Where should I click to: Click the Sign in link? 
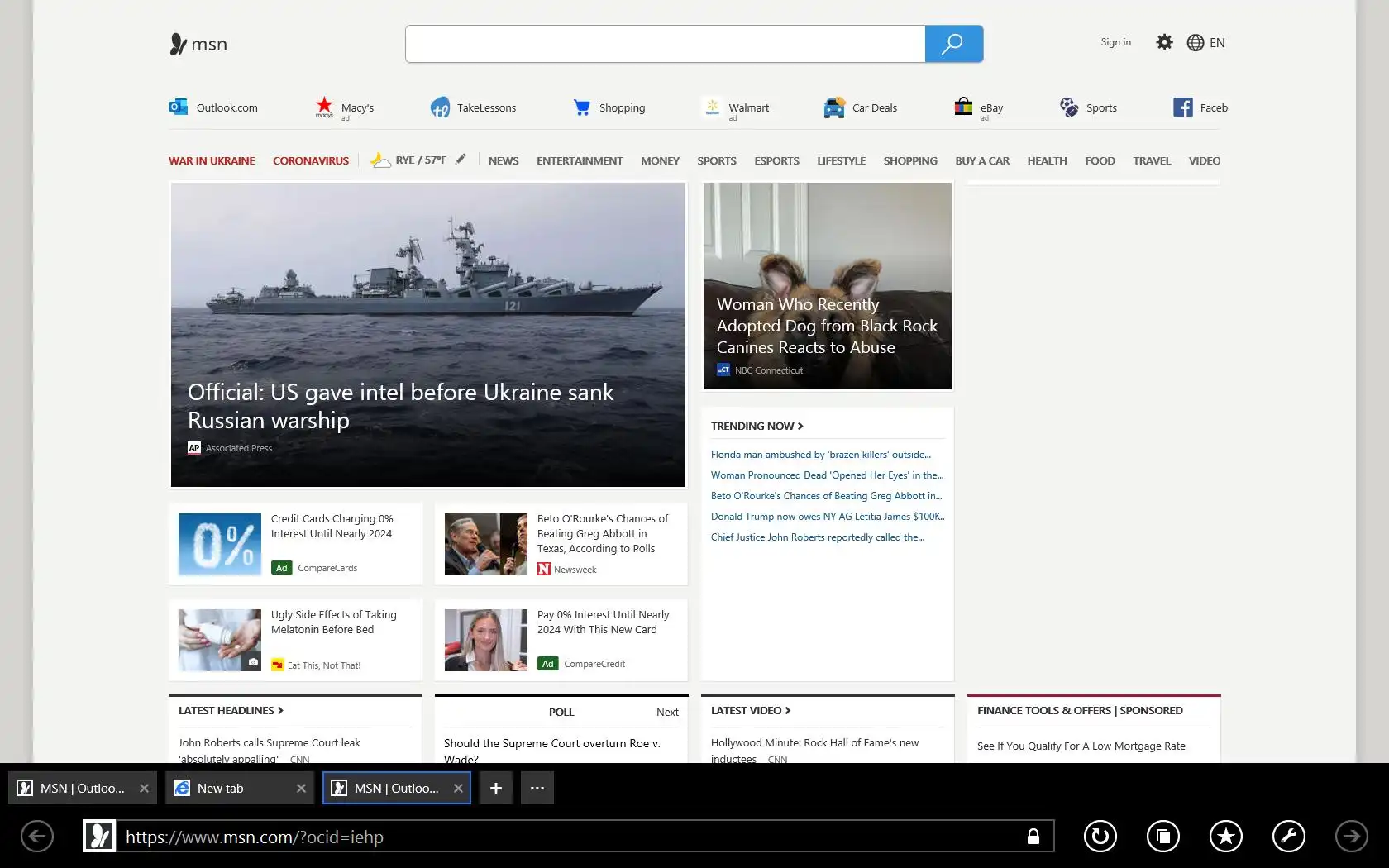(1115, 42)
